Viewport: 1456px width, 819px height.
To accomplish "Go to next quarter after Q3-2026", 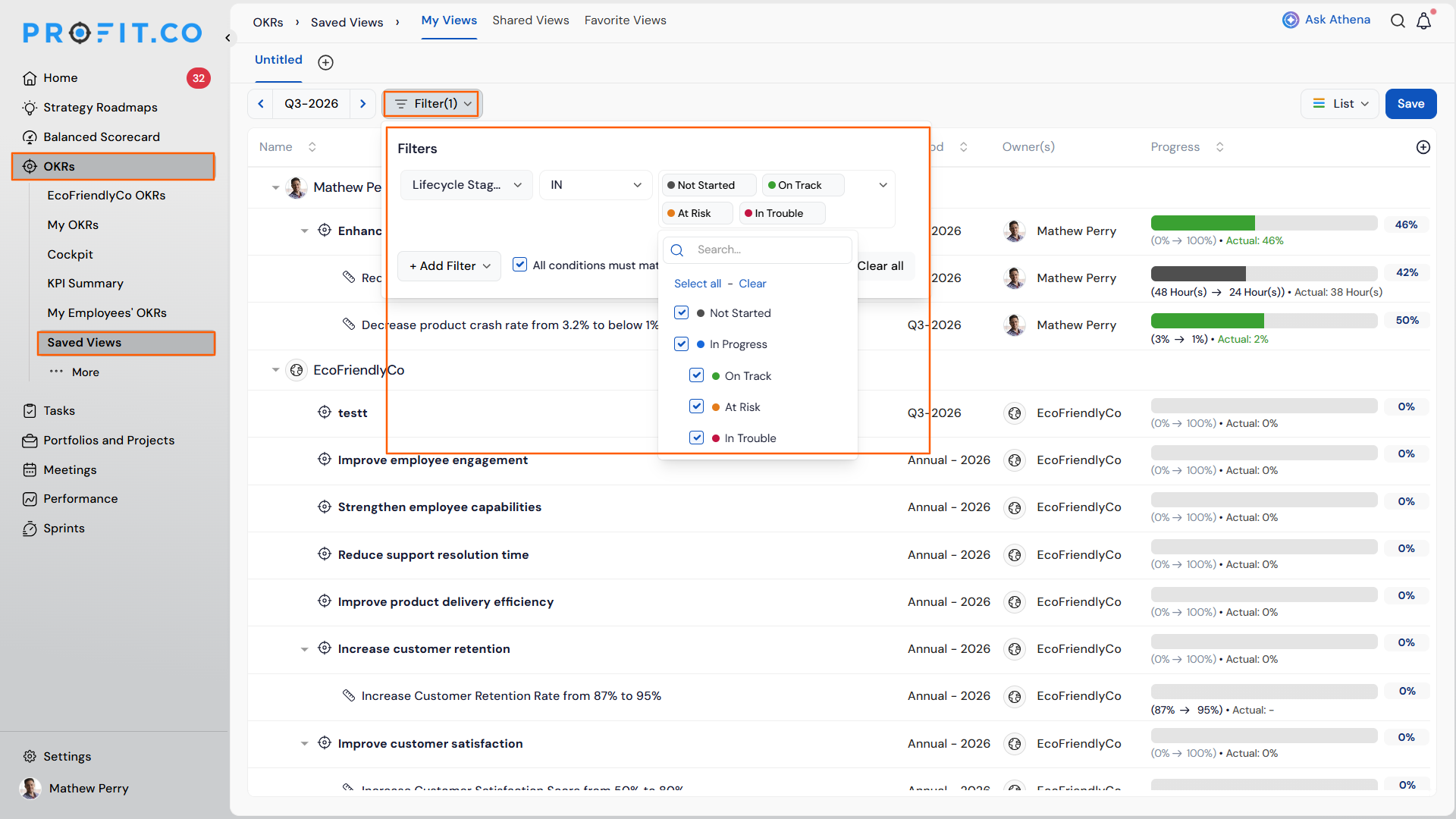I will point(363,104).
